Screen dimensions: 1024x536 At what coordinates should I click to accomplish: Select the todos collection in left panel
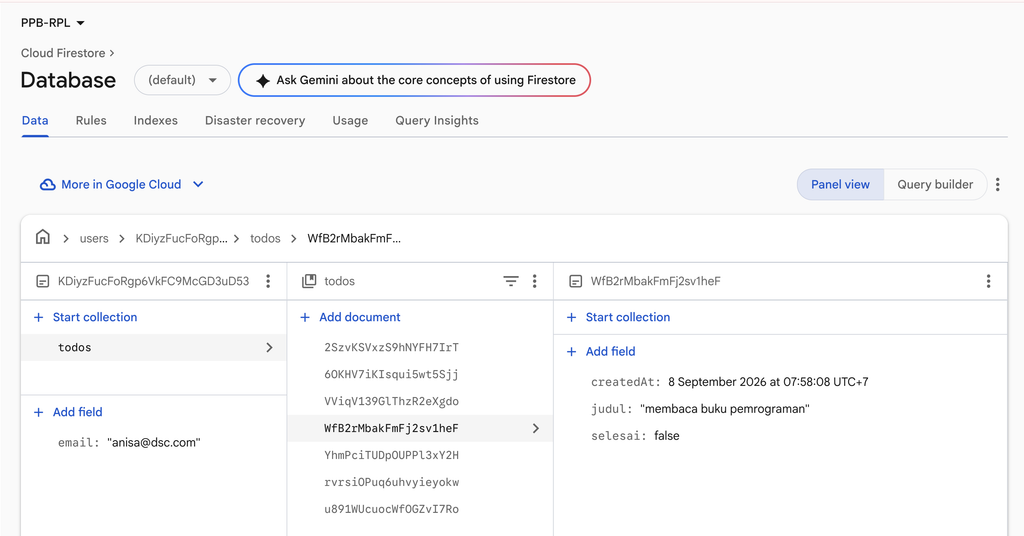154,347
